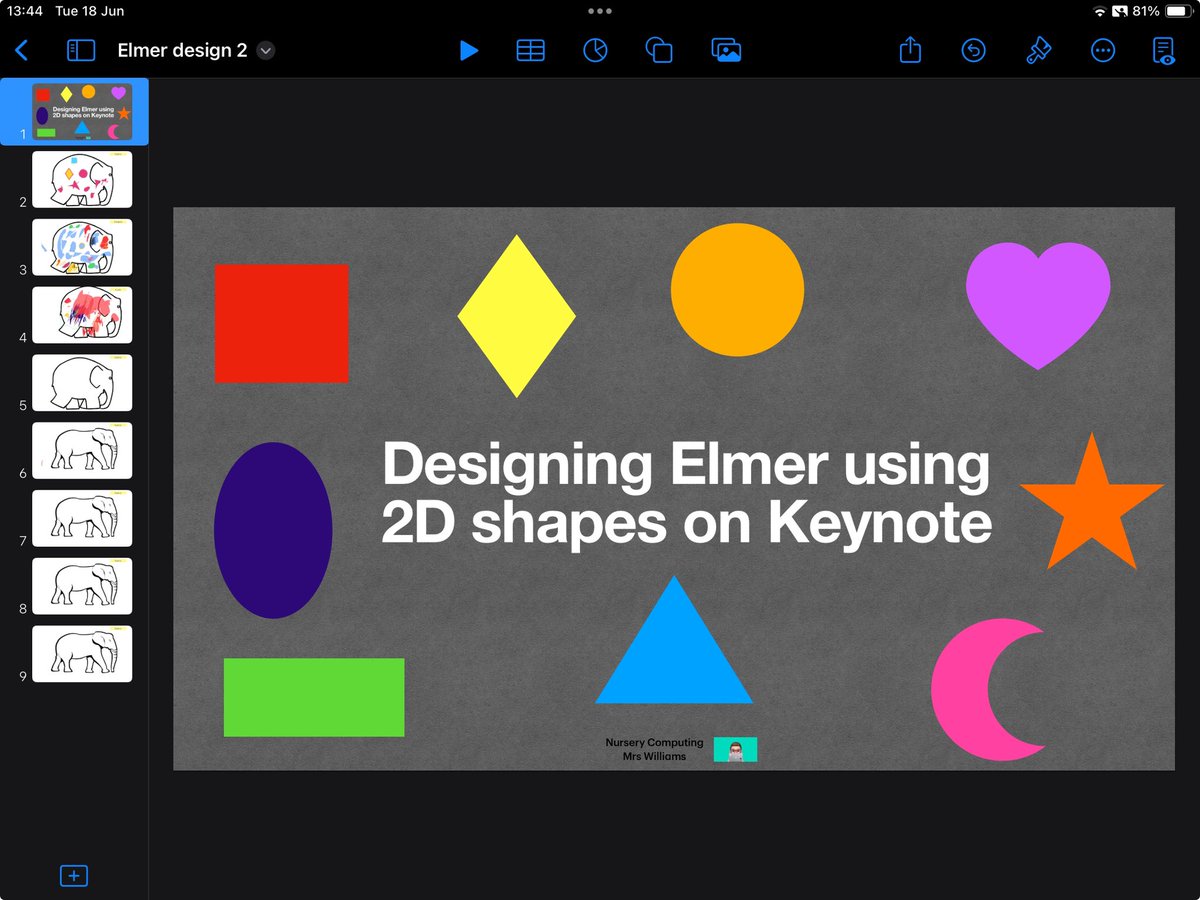The height and width of the screenshot is (900, 1200).
Task: Insert a table
Action: [x=531, y=50]
